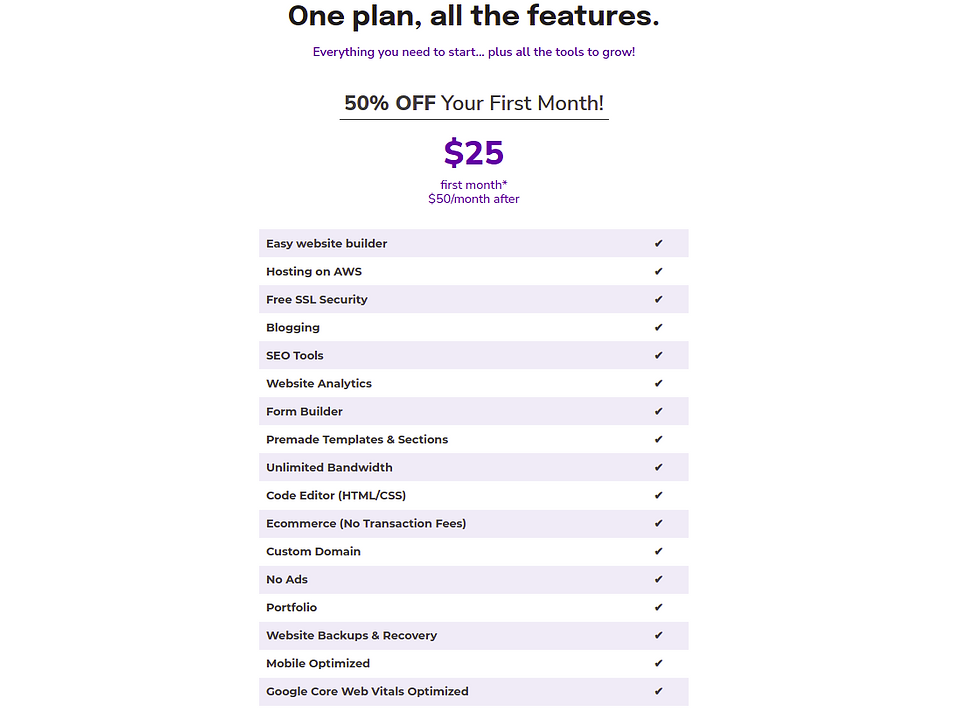
Task: Click the Mobile Optimized checkmark
Action: coord(658,664)
